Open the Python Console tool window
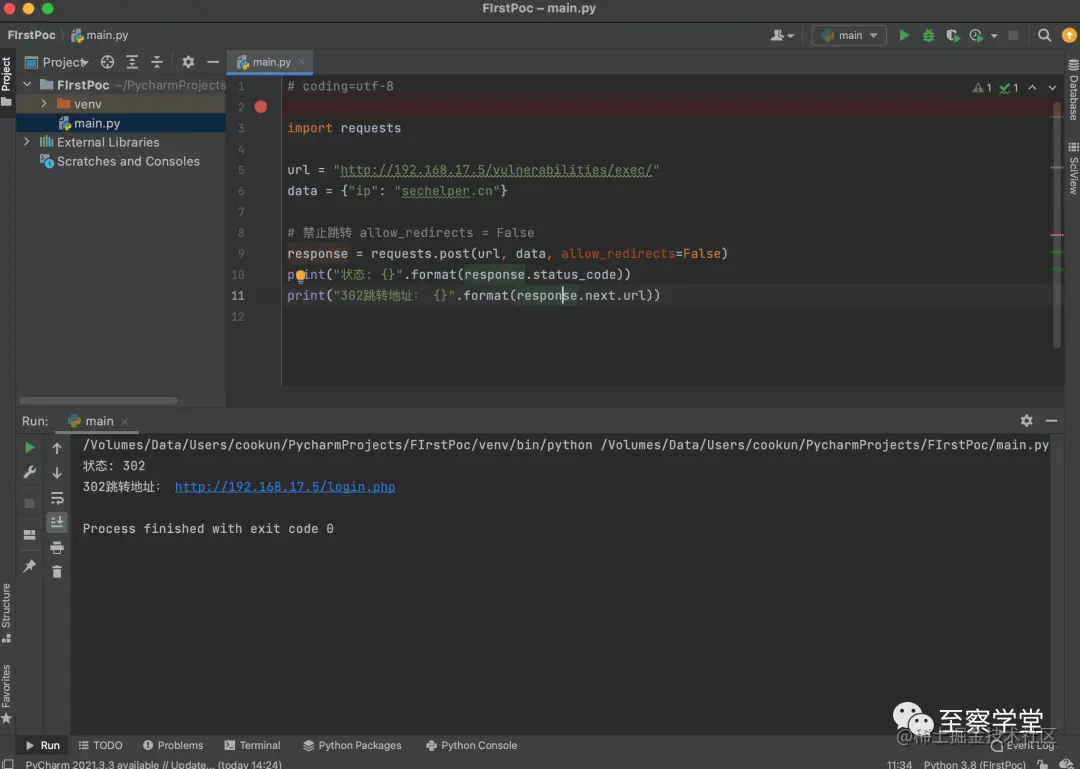The image size is (1080, 769). coord(472,745)
